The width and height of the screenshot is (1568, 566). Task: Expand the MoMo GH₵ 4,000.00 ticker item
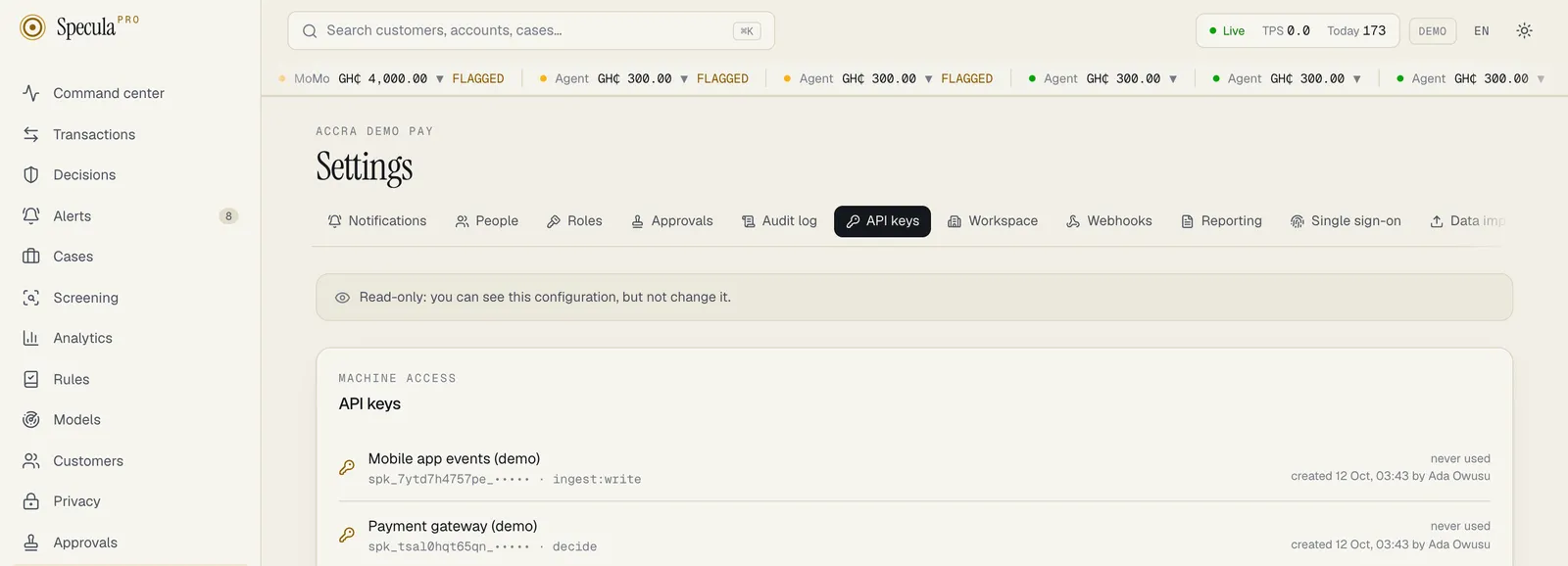coord(391,78)
